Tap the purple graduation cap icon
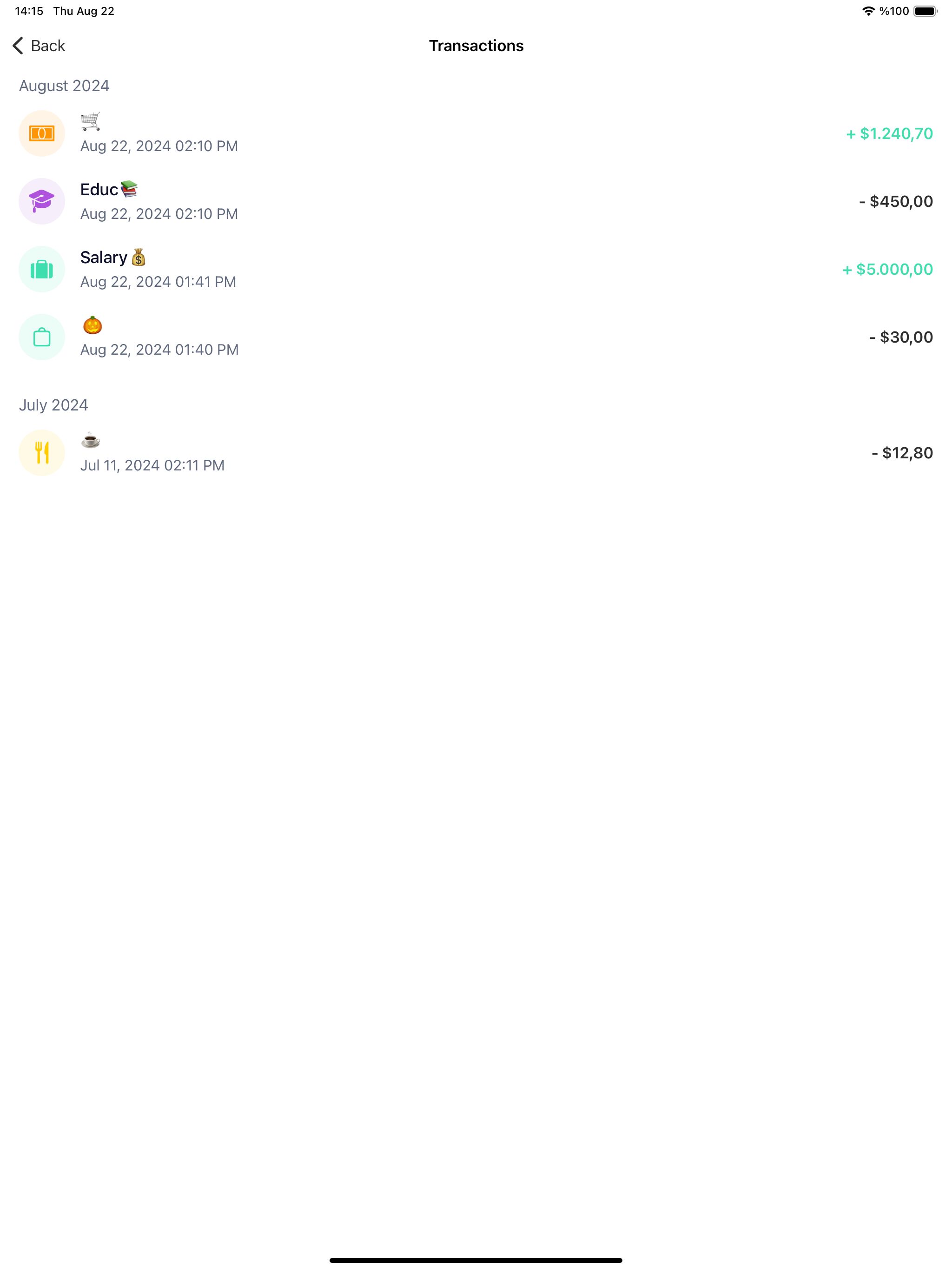Viewport: 952px width, 1270px height. coord(42,202)
